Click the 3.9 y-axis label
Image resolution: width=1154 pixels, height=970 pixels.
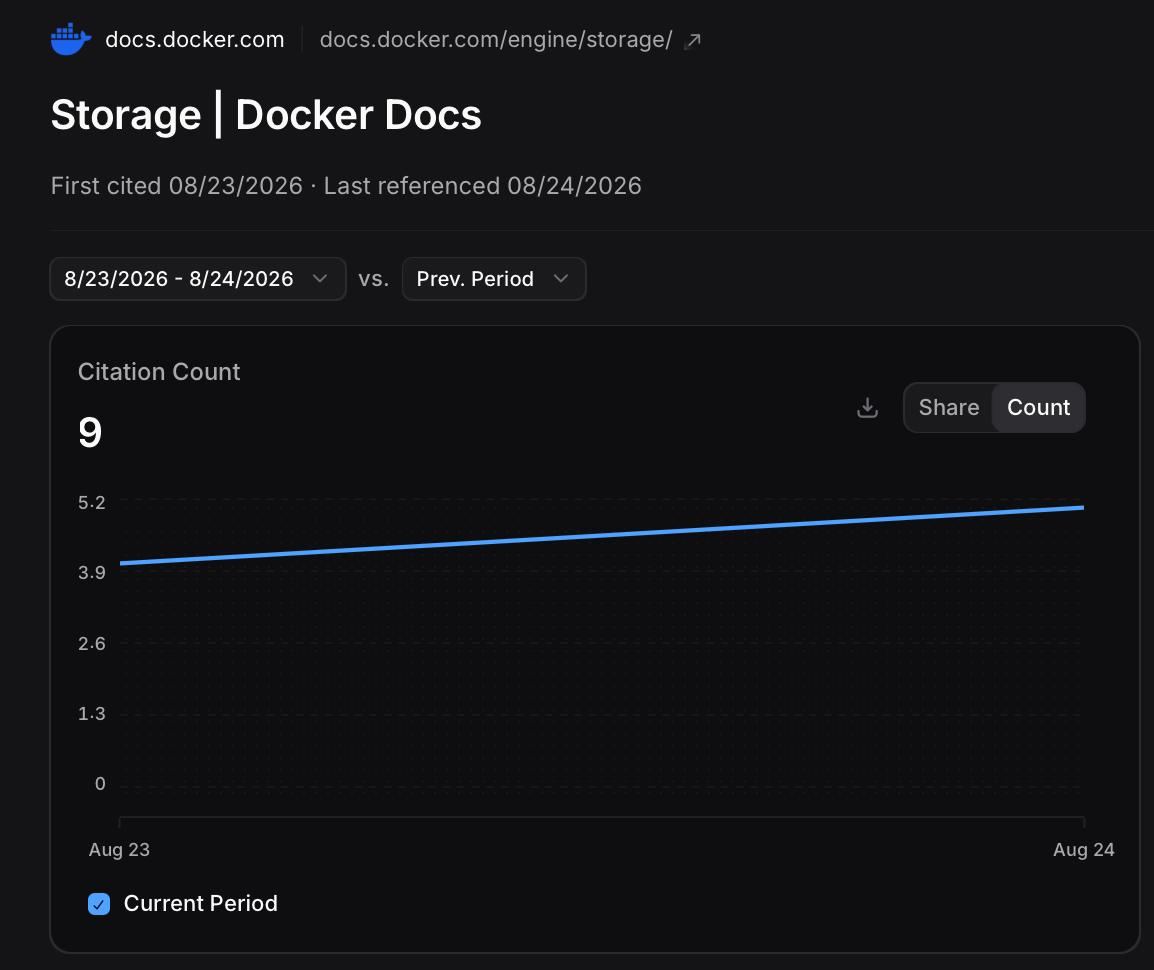[92, 573]
